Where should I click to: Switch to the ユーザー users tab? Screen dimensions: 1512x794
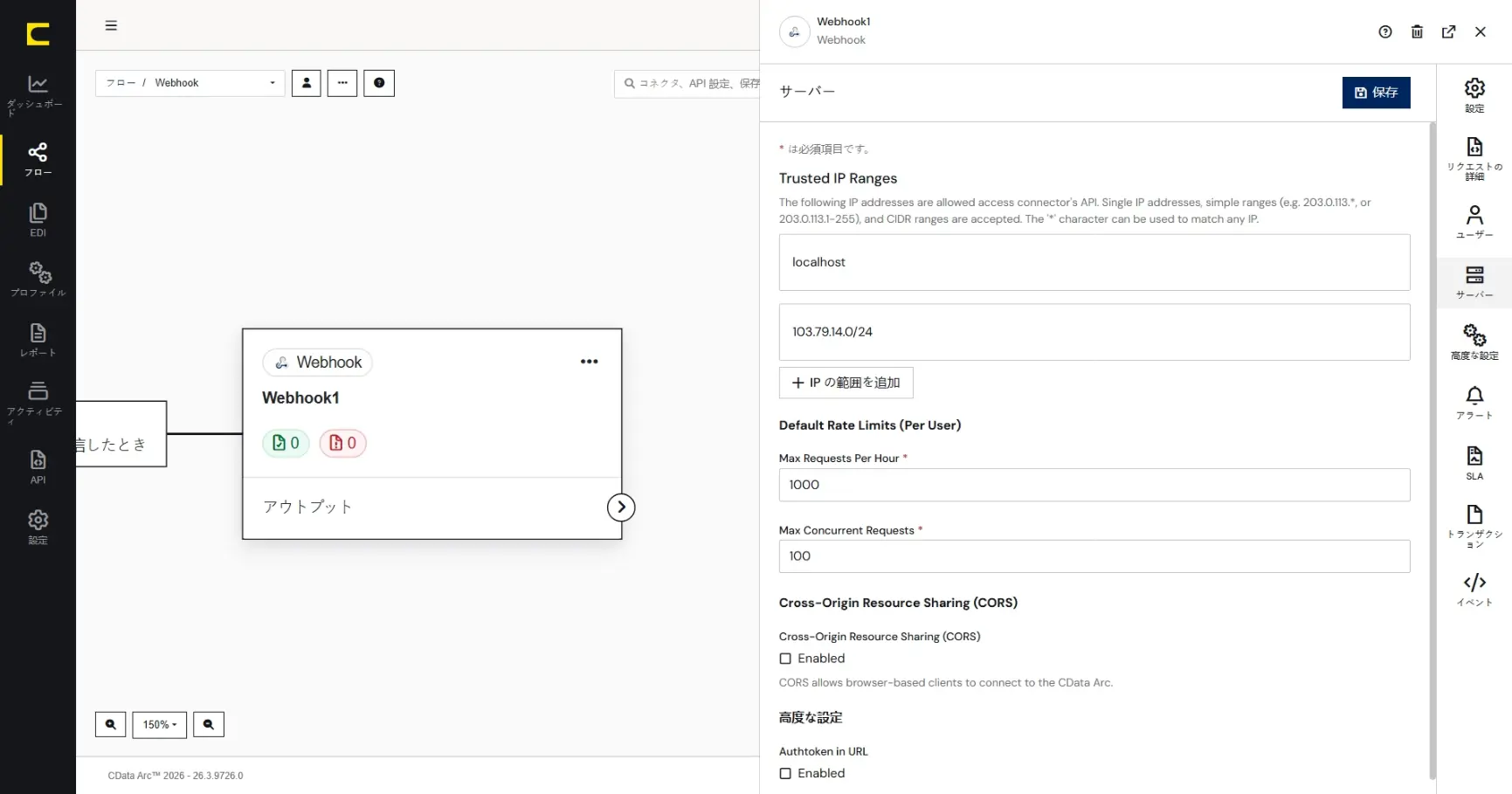(x=1474, y=222)
